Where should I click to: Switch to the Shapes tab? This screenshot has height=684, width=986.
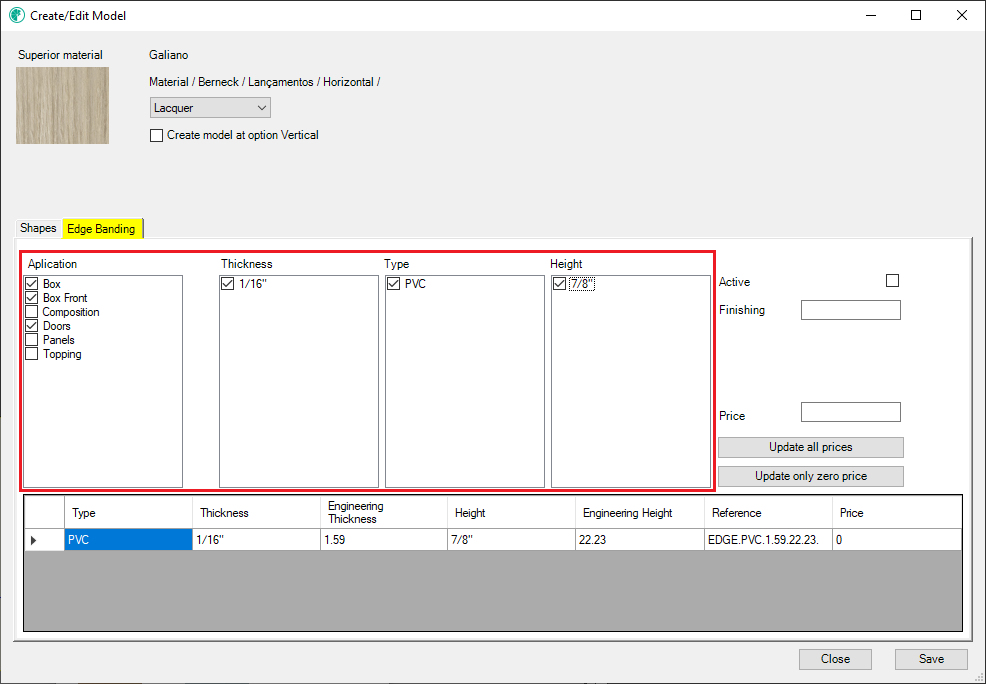pyautogui.click(x=38, y=228)
